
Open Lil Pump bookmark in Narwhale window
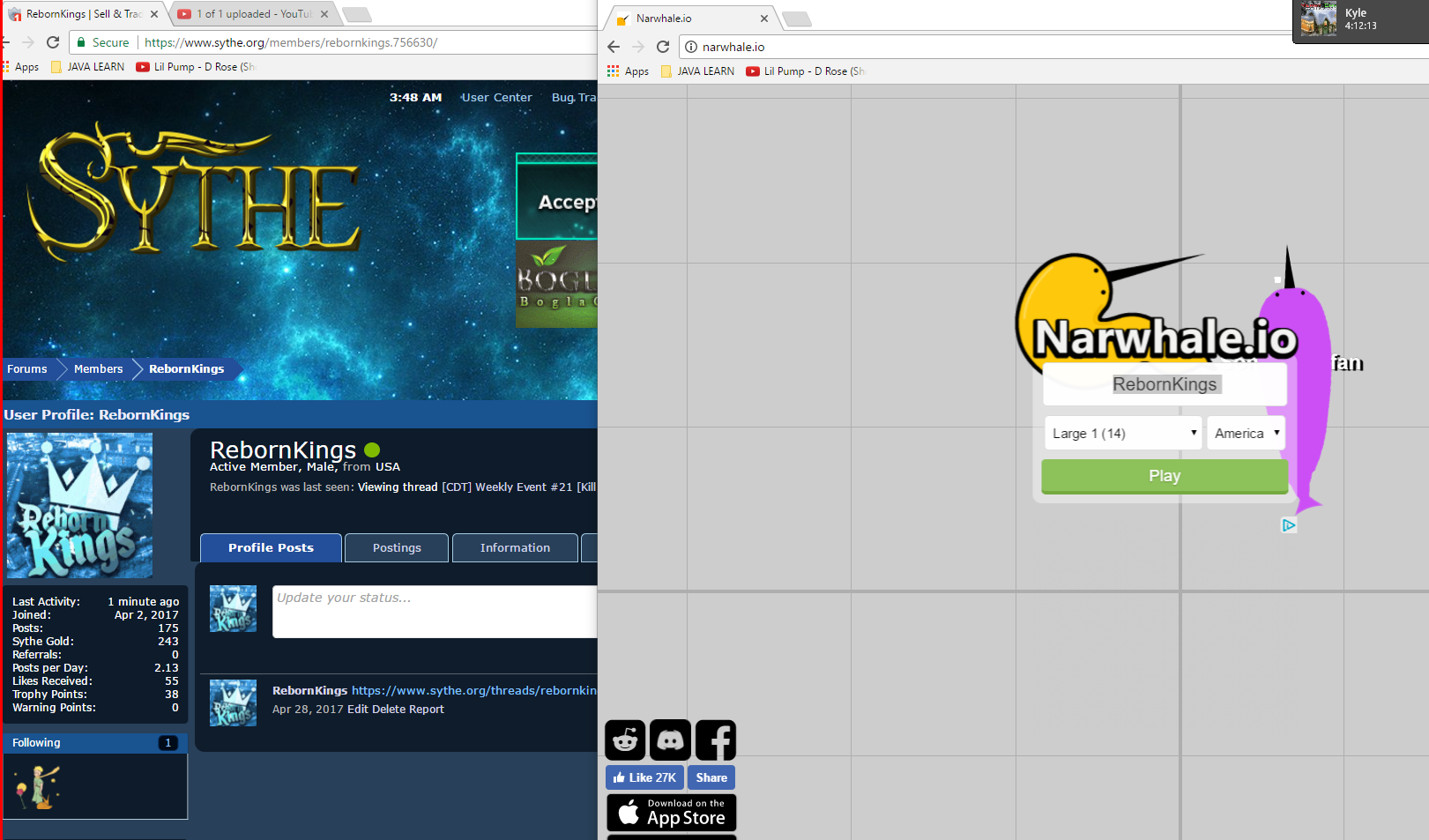tap(805, 71)
